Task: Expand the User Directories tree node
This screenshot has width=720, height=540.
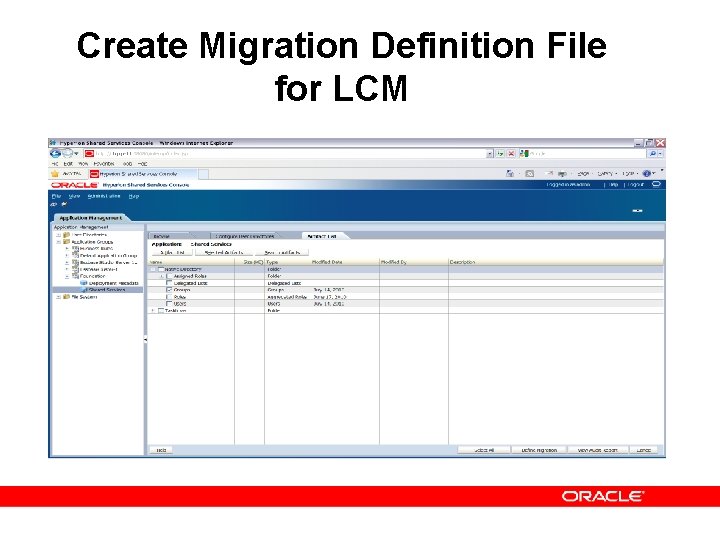Action: (58, 235)
